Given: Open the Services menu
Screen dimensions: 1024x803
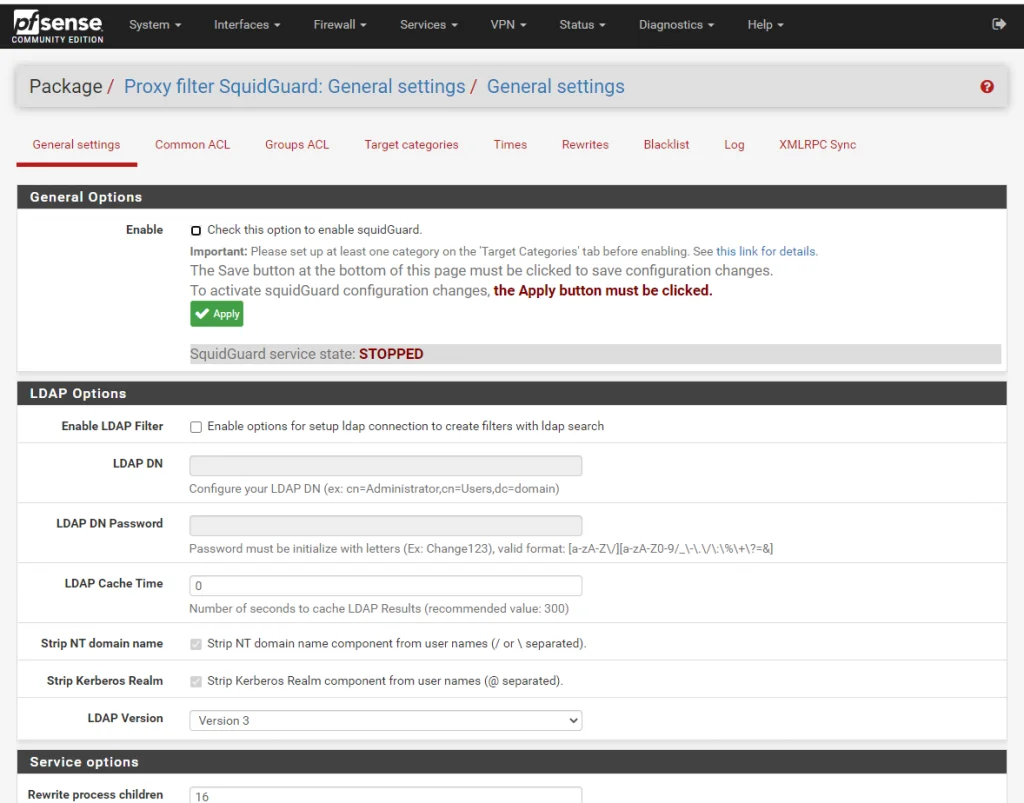Looking at the screenshot, I should pyautogui.click(x=428, y=24).
